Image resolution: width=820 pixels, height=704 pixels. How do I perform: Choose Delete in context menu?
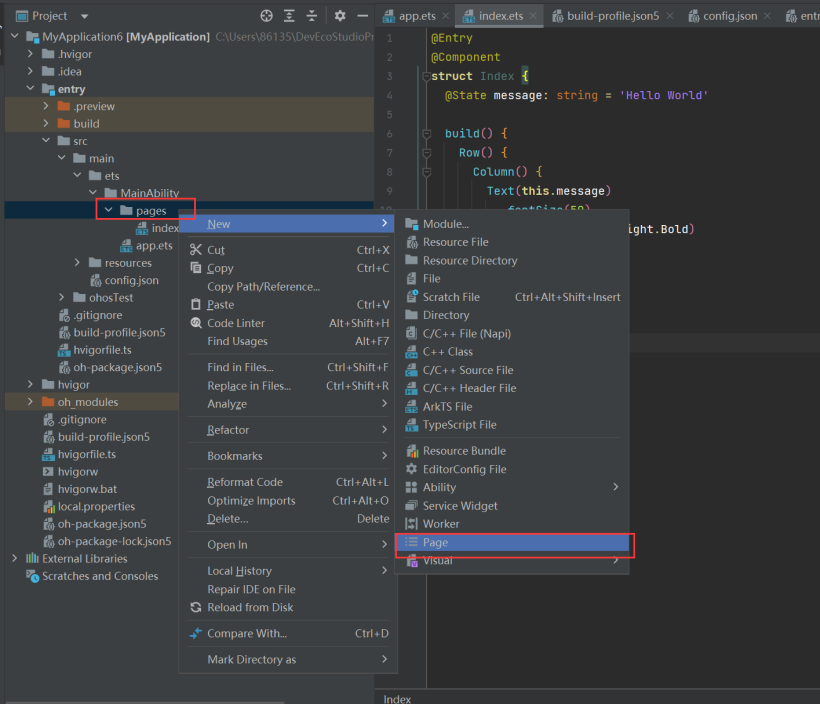pyautogui.click(x=289, y=518)
